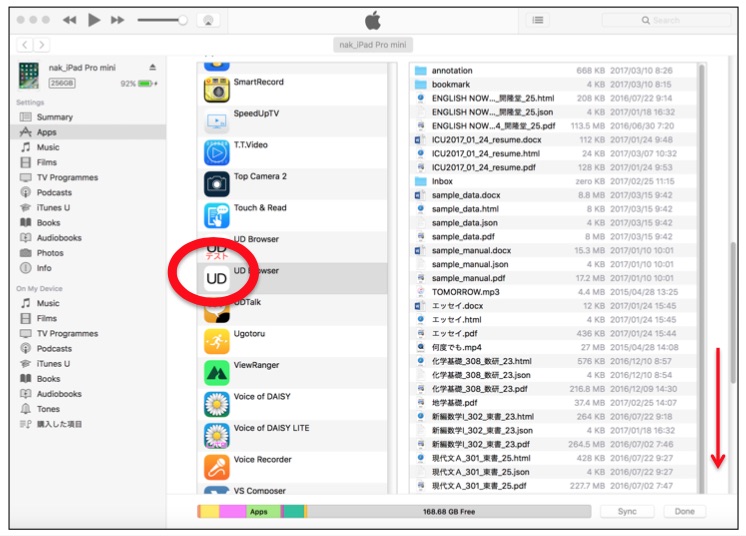Click the Done button
The image size is (746, 536).
(684, 511)
